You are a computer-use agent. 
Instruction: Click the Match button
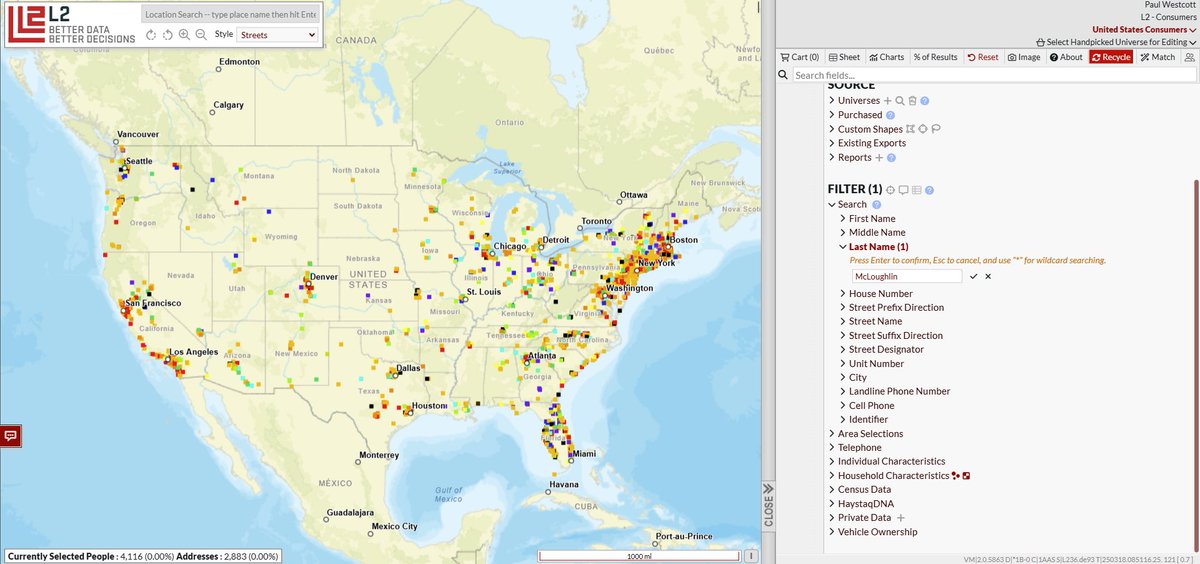[x=1157, y=57]
